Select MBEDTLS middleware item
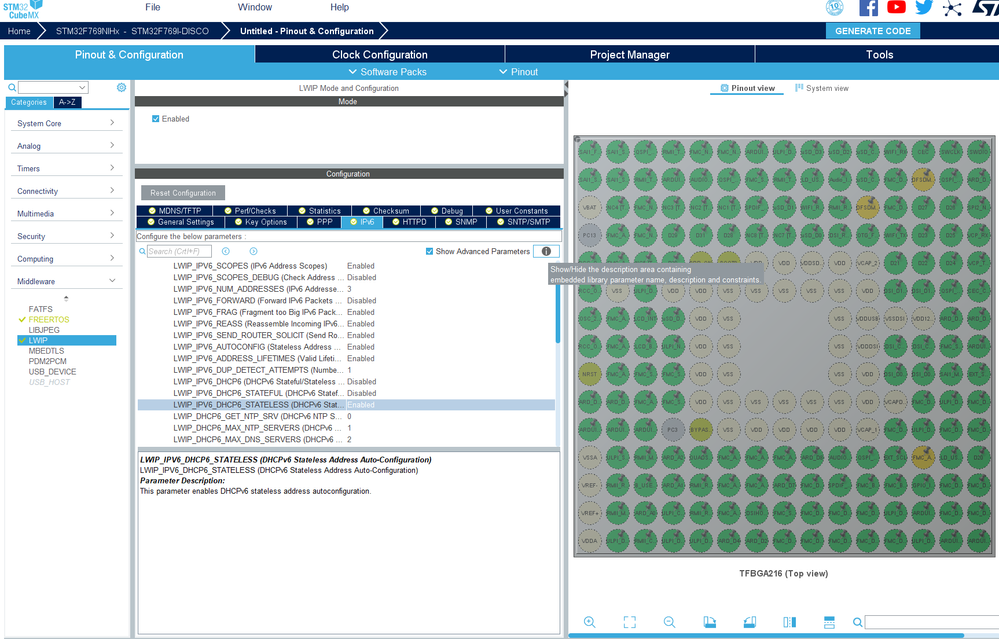This screenshot has height=639, width=999. (46, 350)
